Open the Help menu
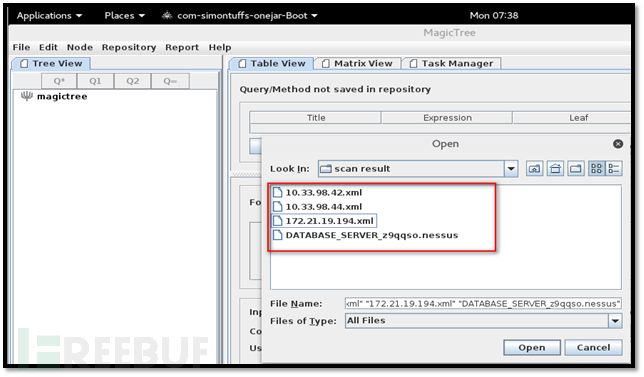 [x=220, y=47]
